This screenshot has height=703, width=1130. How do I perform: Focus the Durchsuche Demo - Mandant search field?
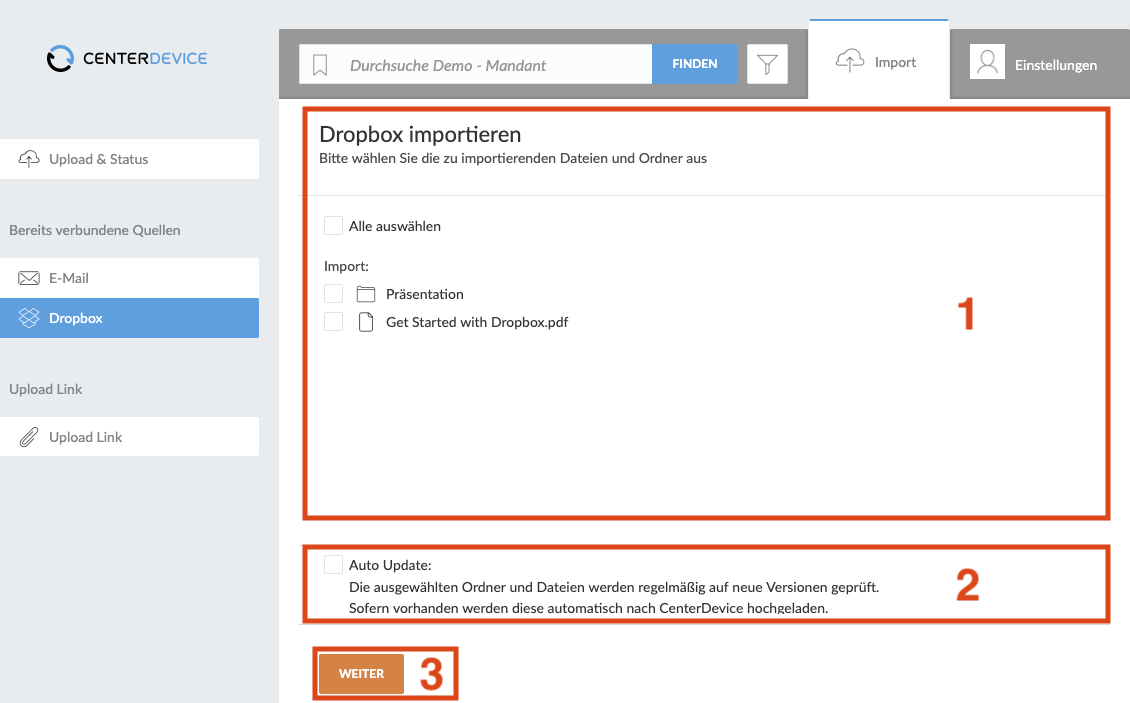pos(476,64)
